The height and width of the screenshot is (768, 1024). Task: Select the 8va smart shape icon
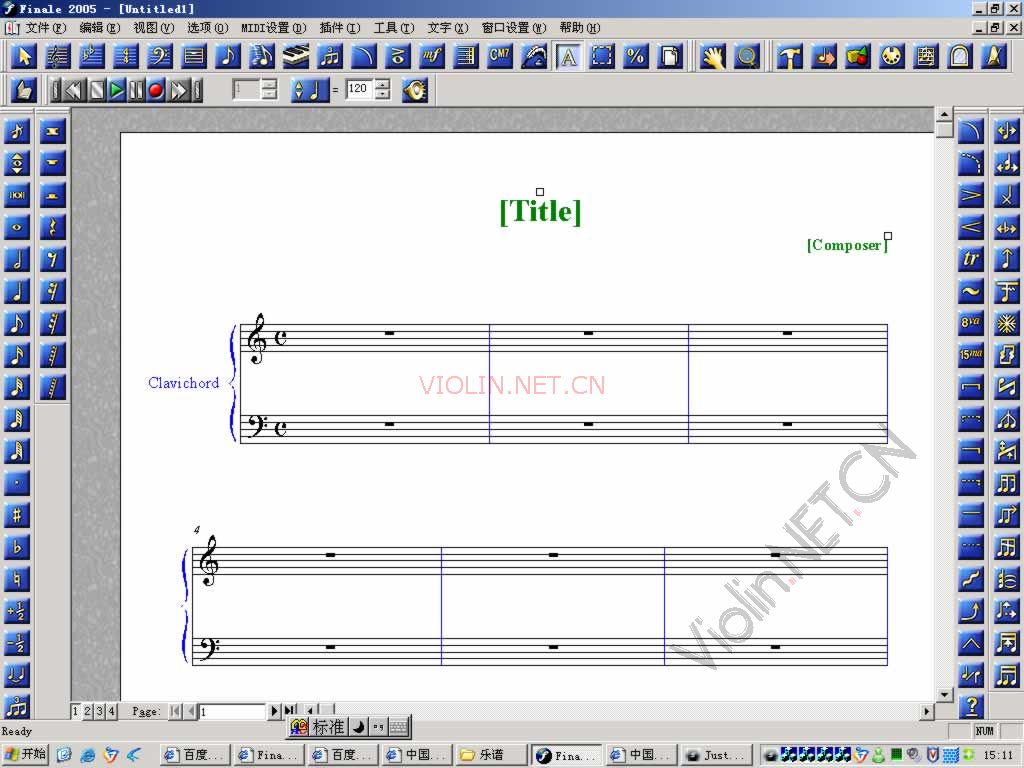pyautogui.click(x=971, y=323)
